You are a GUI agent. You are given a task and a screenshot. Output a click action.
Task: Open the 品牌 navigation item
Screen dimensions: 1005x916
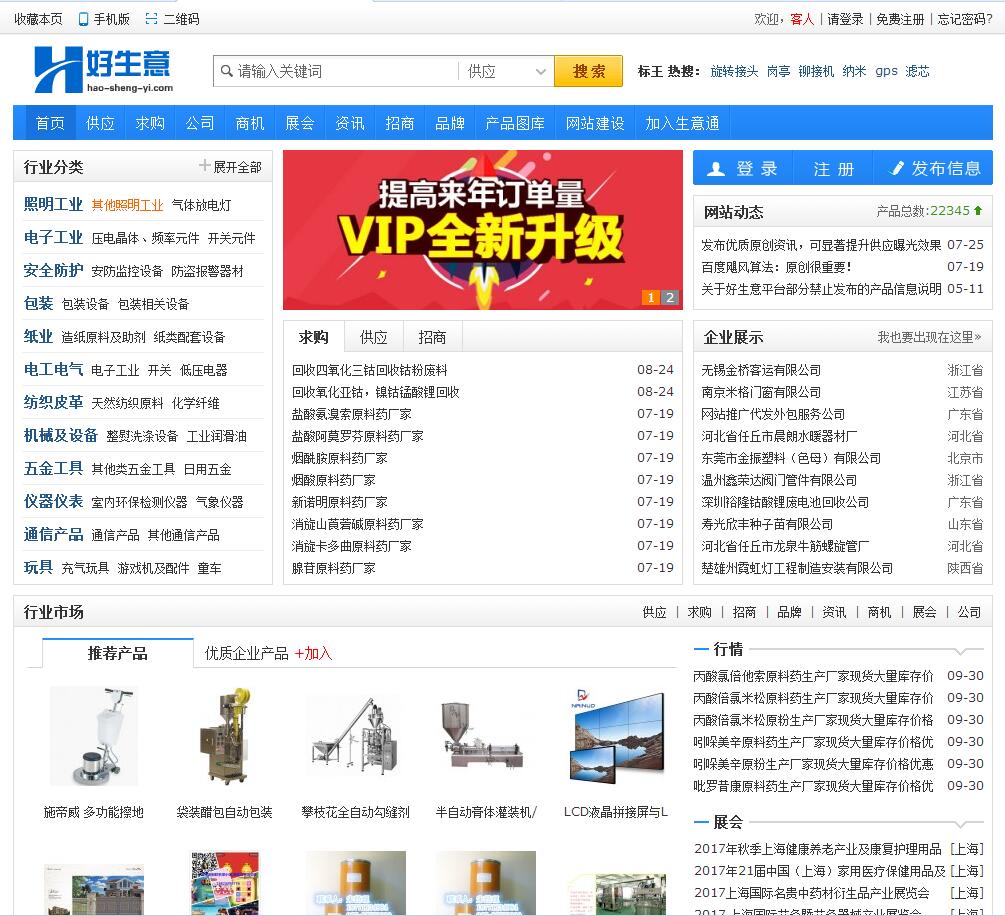(x=449, y=123)
